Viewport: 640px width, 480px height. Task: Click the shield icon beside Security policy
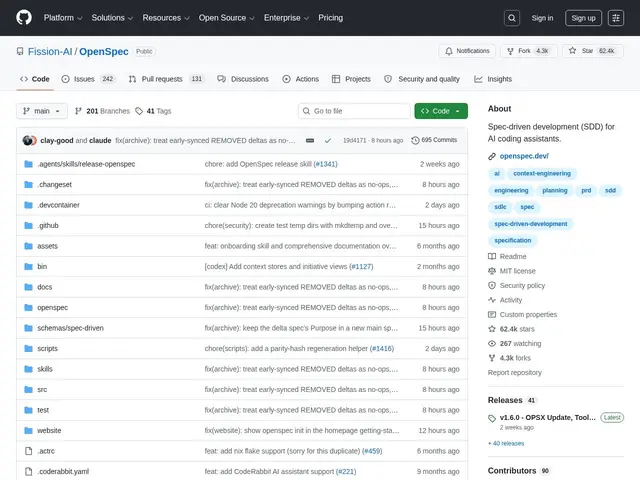click(x=492, y=285)
